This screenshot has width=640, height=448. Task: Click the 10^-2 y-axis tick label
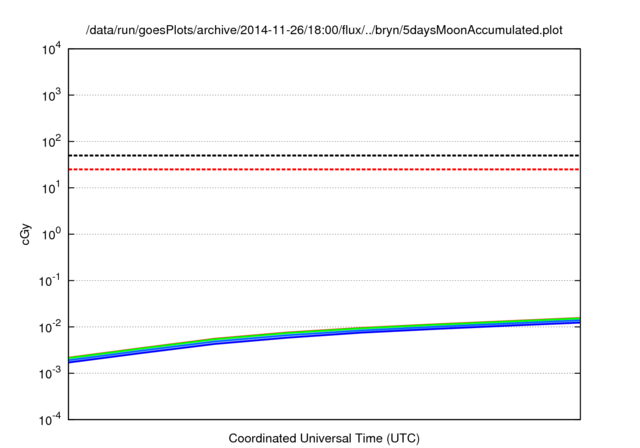(x=50, y=327)
